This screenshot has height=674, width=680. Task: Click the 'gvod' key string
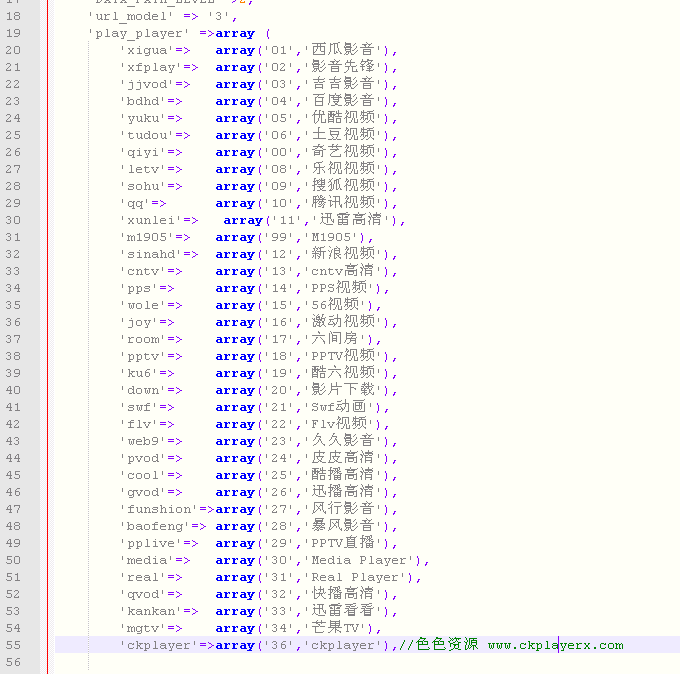pos(143,492)
